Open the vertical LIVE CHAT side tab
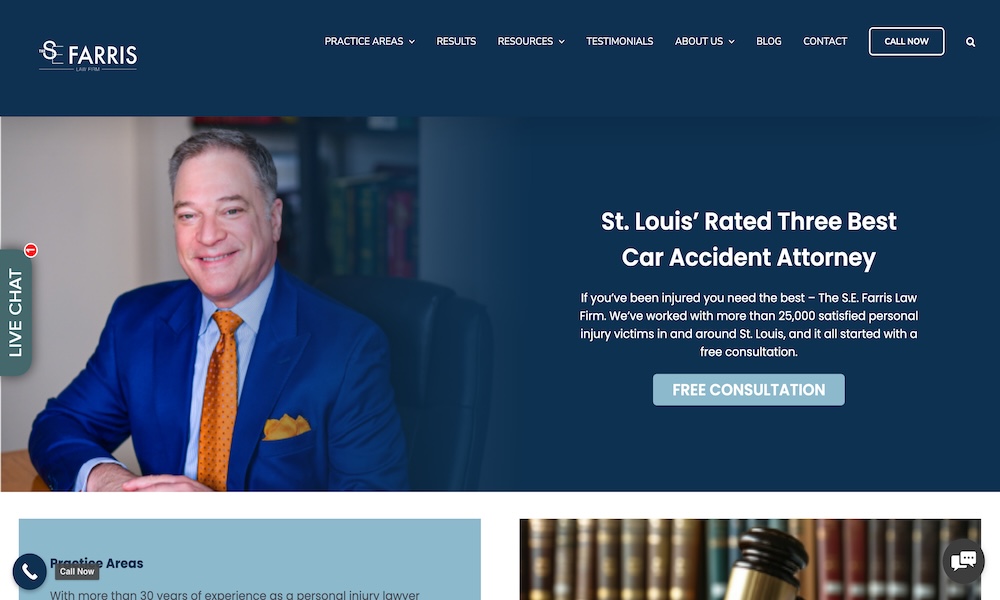 coord(15,312)
